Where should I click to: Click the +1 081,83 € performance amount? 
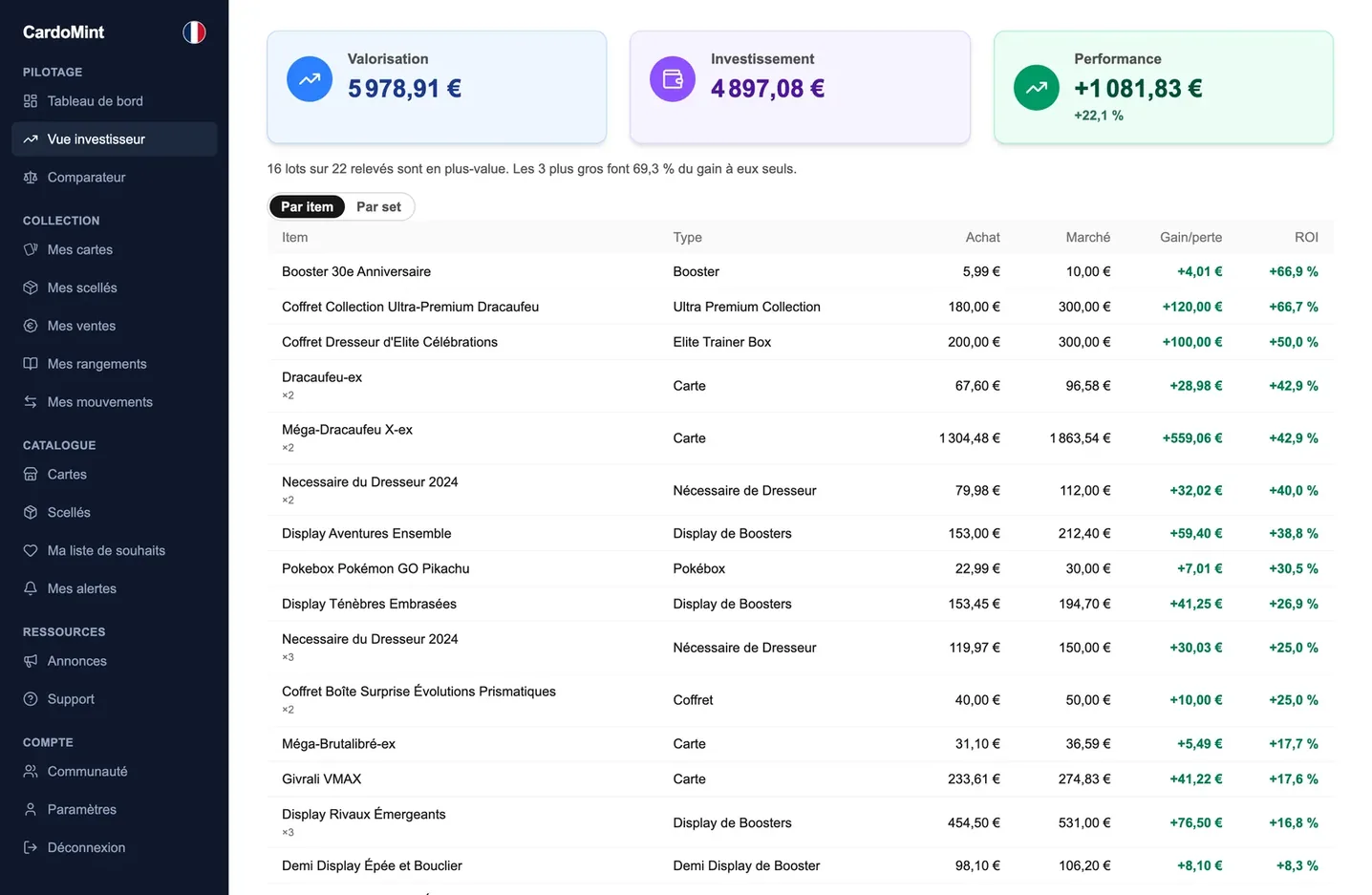1138,89
